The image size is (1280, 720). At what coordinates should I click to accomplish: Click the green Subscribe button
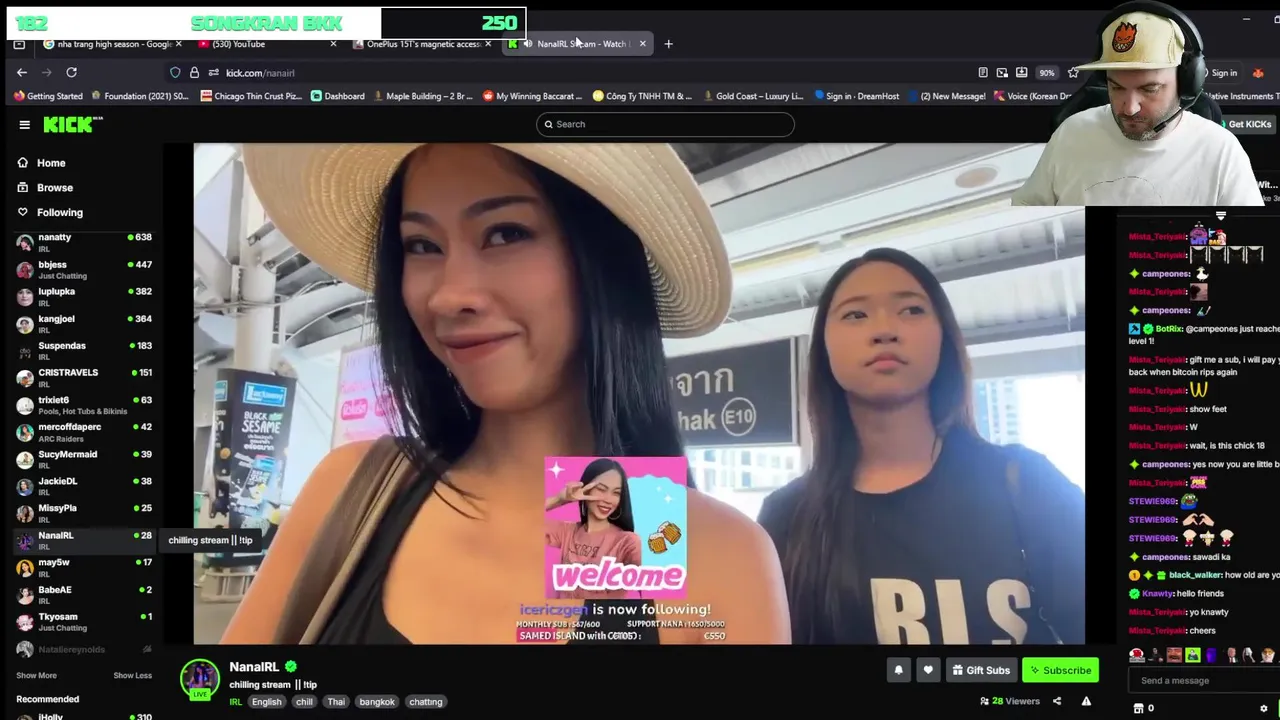point(1060,670)
